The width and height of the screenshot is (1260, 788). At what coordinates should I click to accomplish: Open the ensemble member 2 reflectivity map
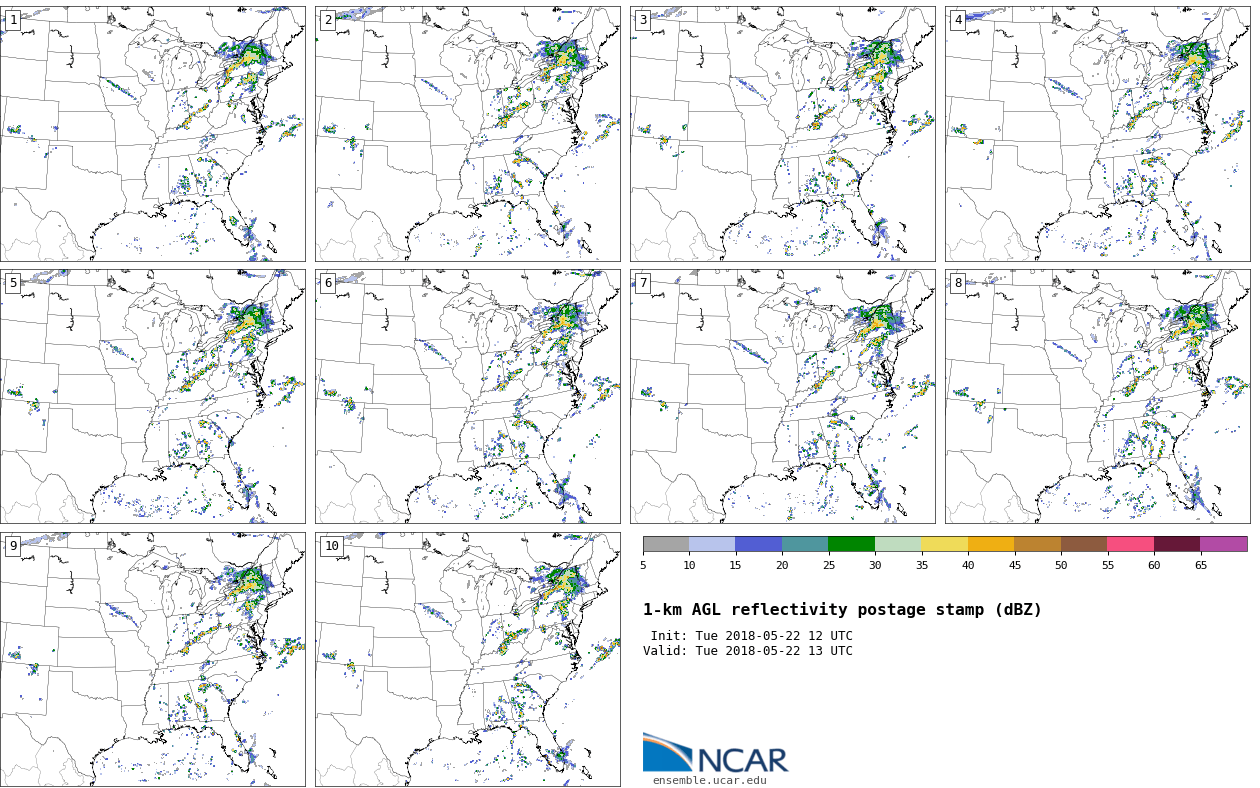(x=467, y=134)
